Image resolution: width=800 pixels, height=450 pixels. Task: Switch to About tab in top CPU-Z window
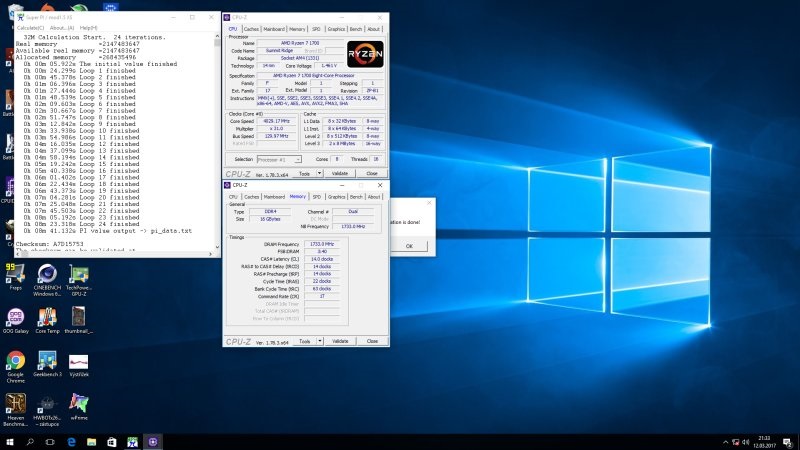(373, 29)
